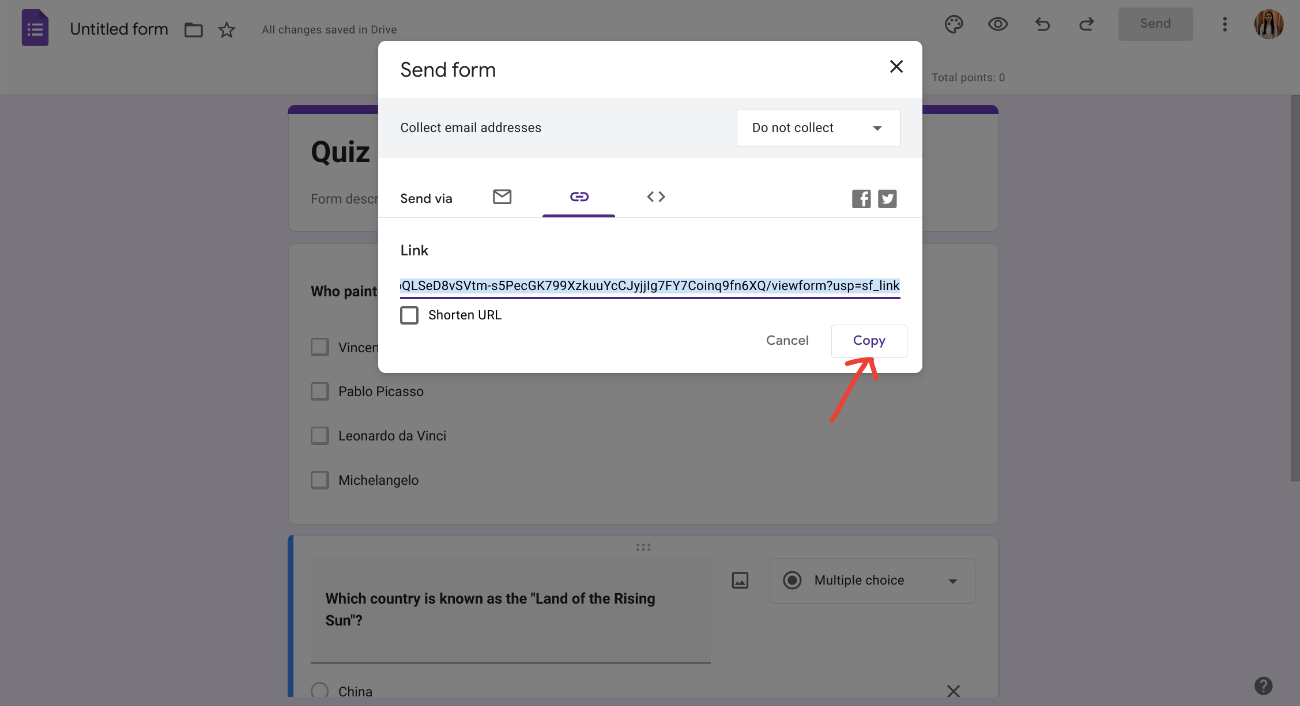This screenshot has height=706, width=1300.
Task: Select the China radio button
Action: pyautogui.click(x=320, y=690)
